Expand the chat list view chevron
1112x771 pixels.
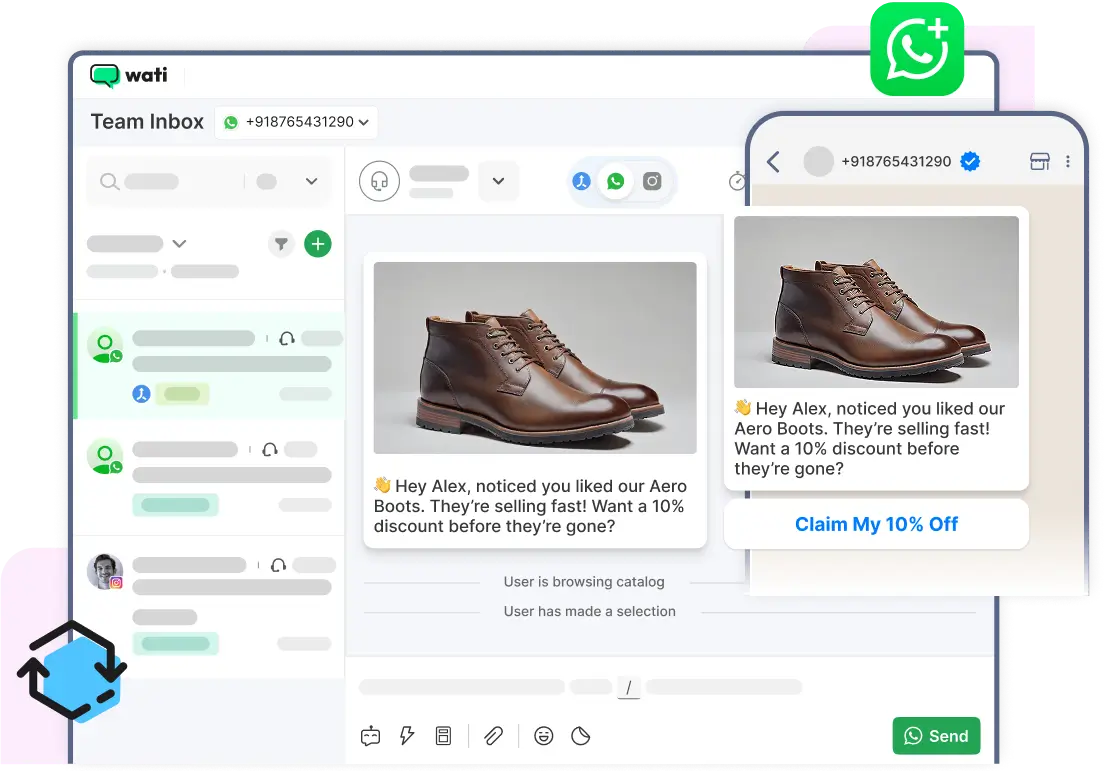(179, 244)
